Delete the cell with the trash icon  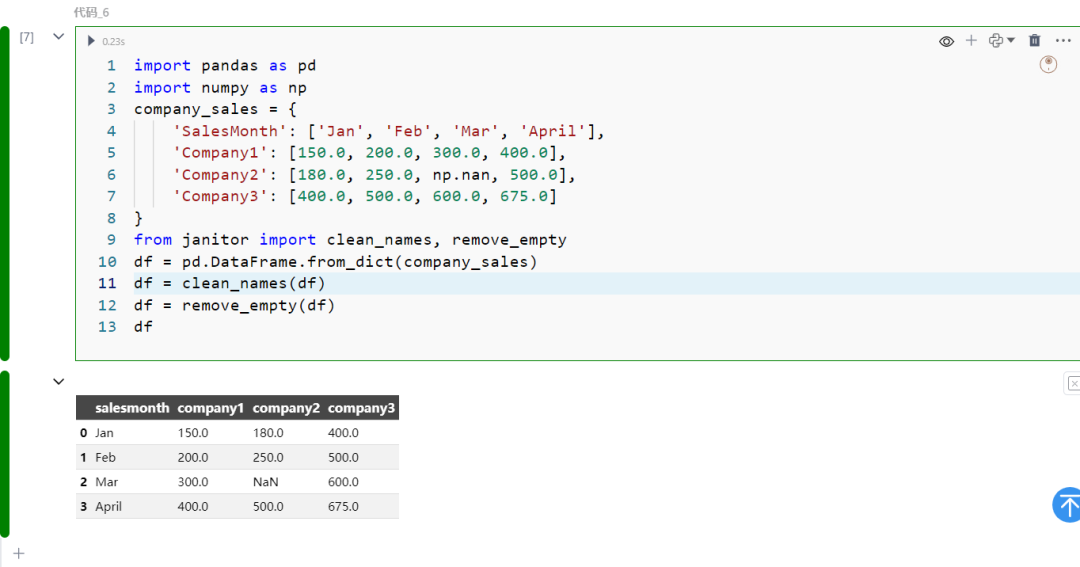pyautogui.click(x=1035, y=41)
